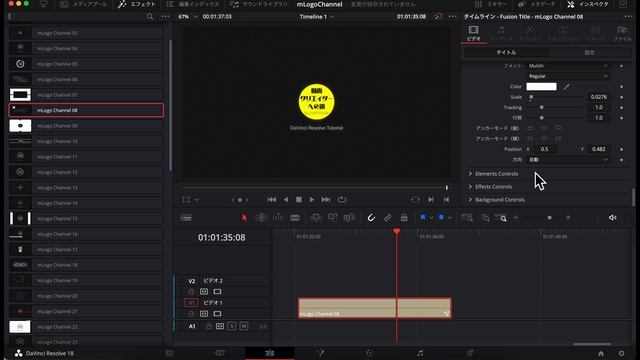Open timeline view options icon
The image size is (640, 360).
click(x=186, y=218)
